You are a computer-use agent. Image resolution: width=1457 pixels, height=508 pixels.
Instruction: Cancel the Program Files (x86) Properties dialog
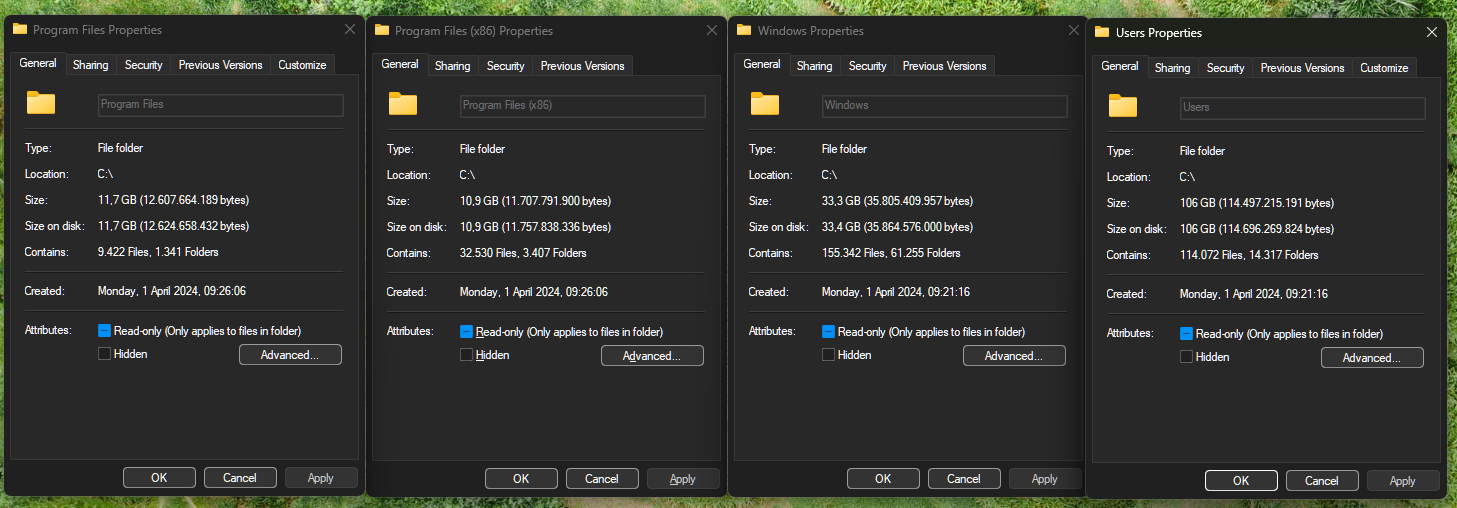(602, 479)
